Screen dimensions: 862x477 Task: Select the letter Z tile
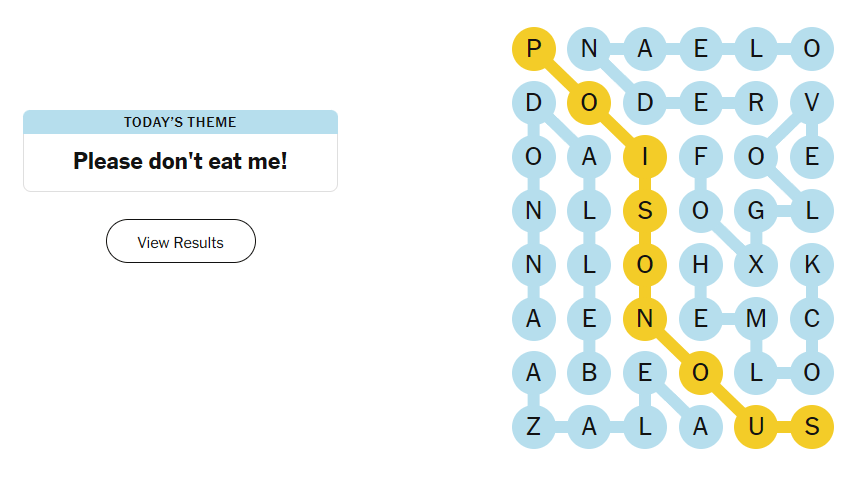(x=534, y=427)
